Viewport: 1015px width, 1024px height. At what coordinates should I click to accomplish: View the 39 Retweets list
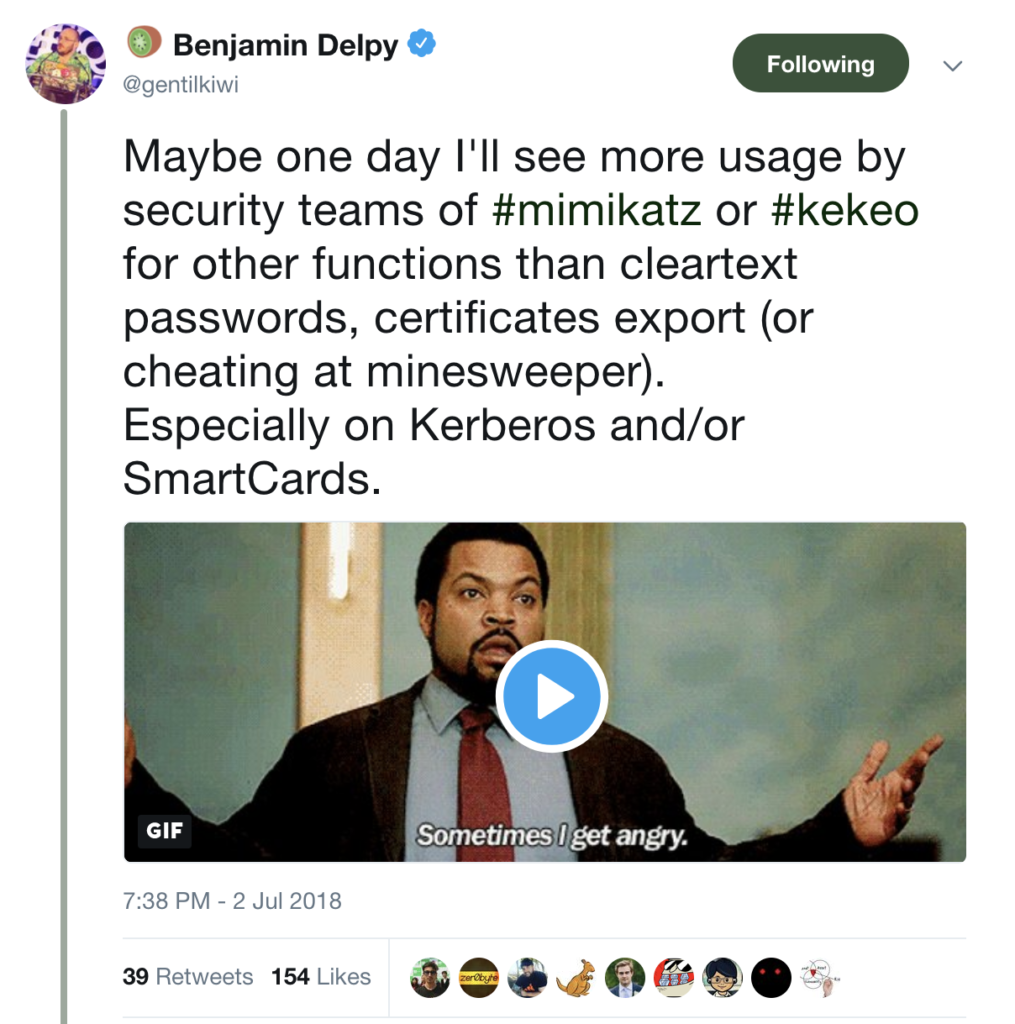pos(188,977)
